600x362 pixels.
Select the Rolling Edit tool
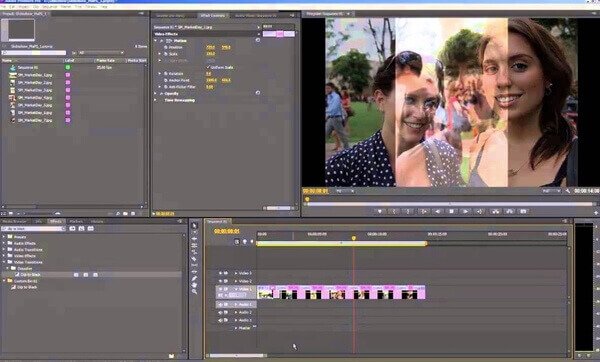[x=194, y=245]
